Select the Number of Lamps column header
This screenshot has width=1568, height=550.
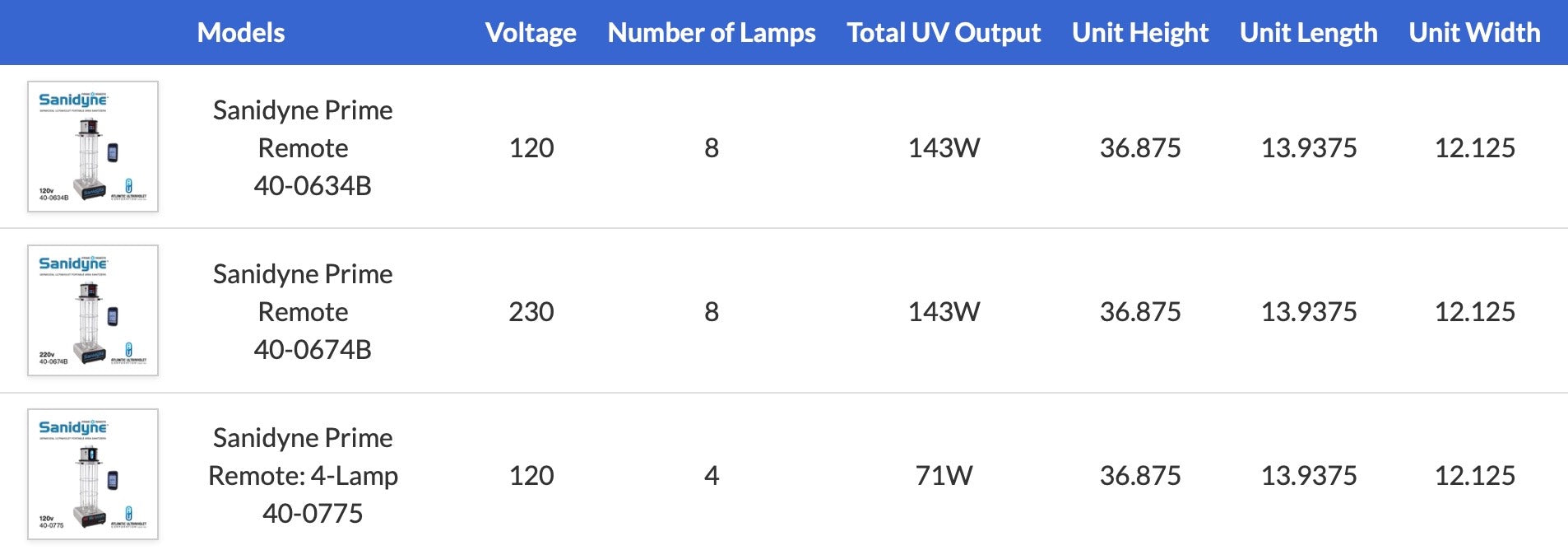tap(712, 33)
